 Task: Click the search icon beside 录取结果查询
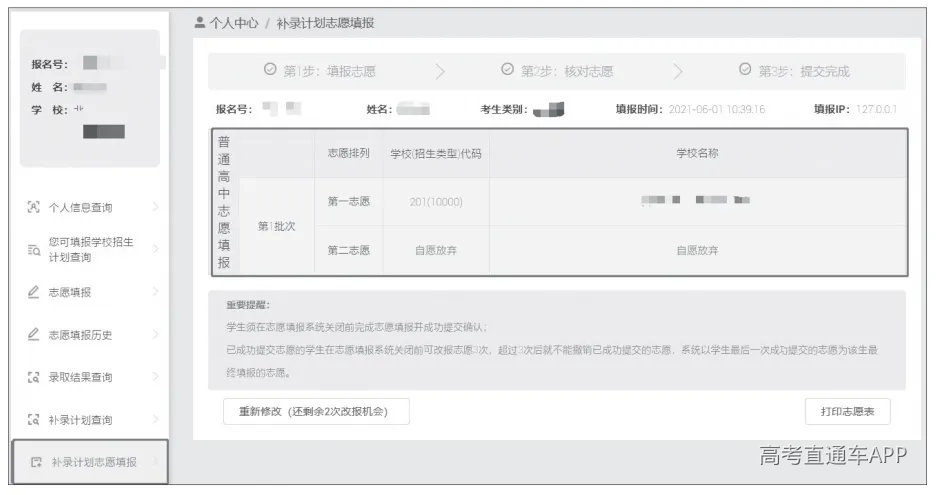(33, 377)
